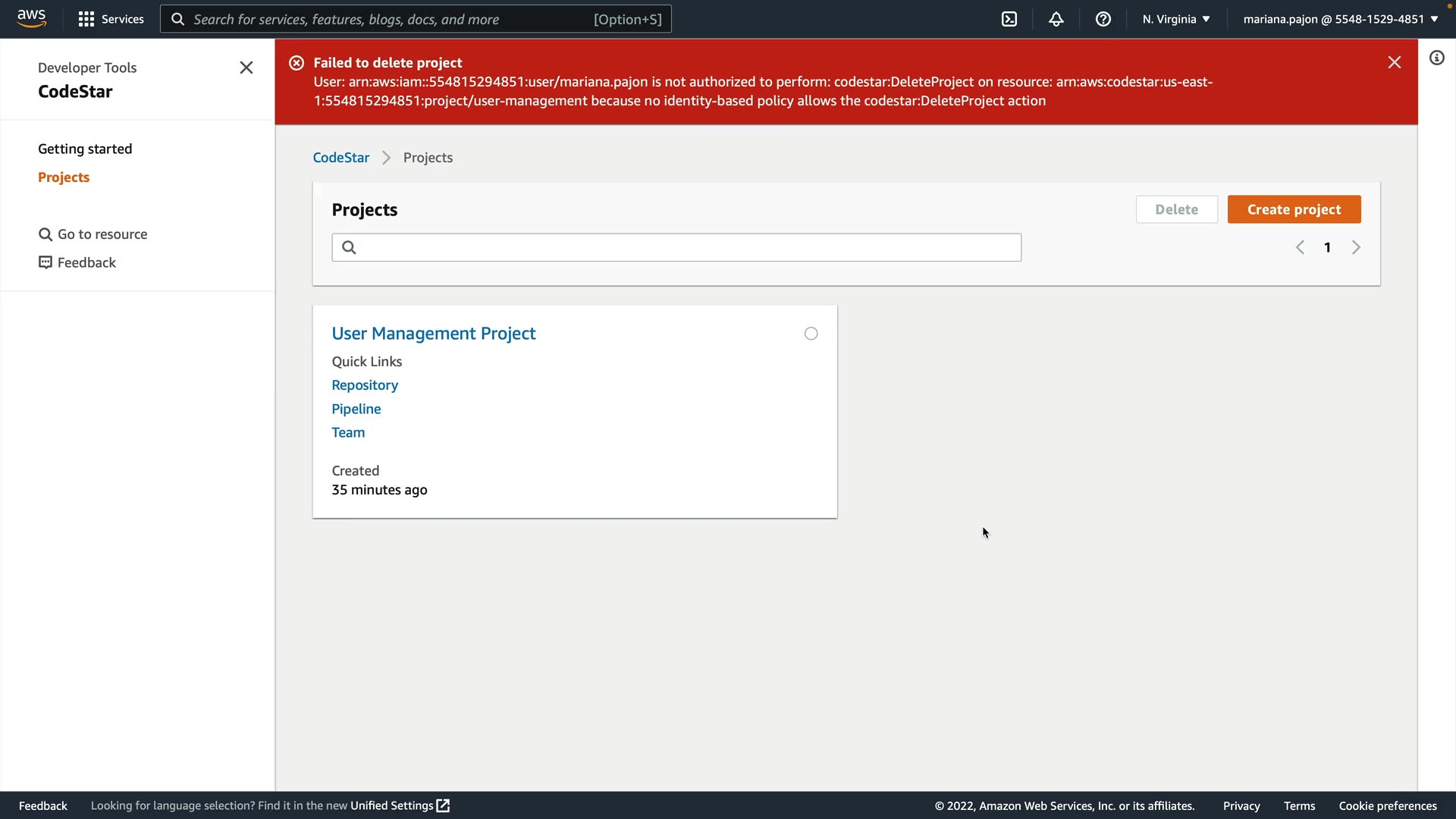Image resolution: width=1456 pixels, height=819 pixels.
Task: Click the AWS logo home icon
Action: pyautogui.click(x=31, y=18)
